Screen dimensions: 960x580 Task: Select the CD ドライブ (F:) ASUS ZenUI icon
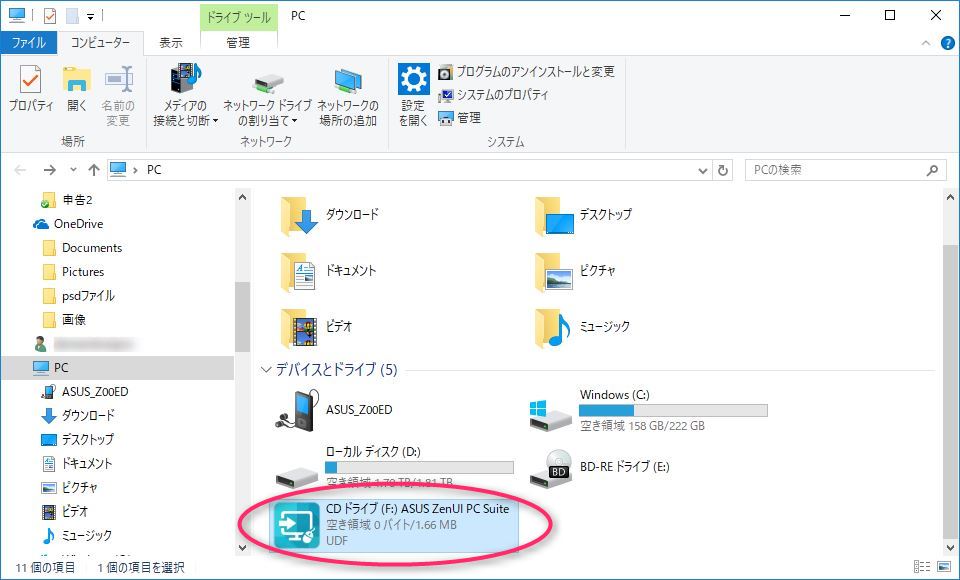(x=297, y=524)
